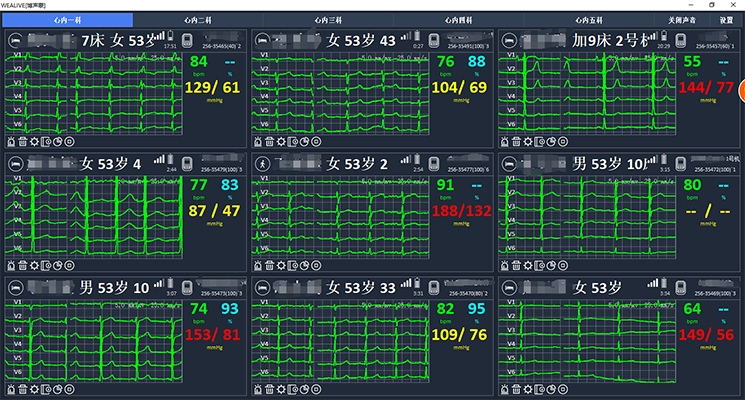Click trash icon in 7床 patient panel
This screenshot has height=400, width=745.
click(24, 142)
